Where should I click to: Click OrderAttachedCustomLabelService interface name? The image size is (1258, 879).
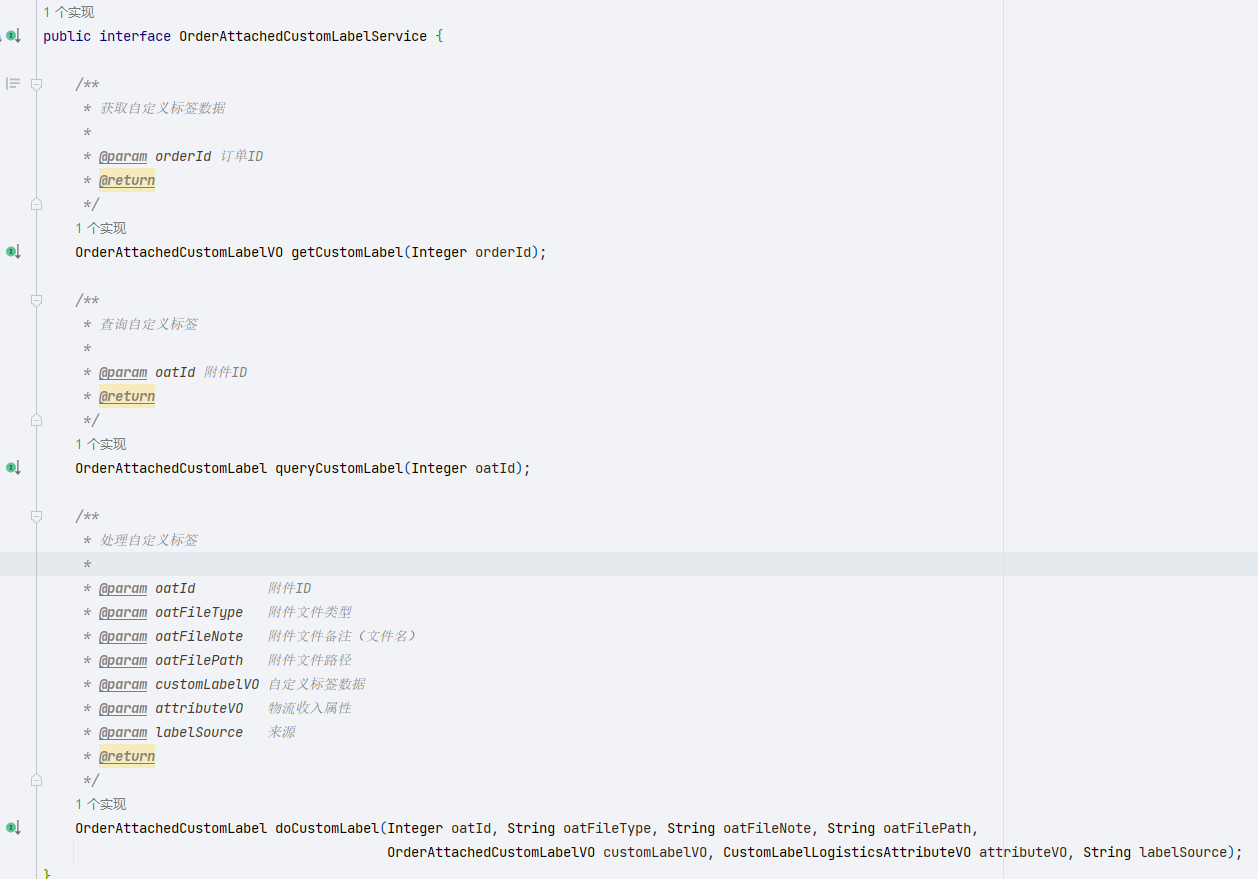[x=303, y=36]
